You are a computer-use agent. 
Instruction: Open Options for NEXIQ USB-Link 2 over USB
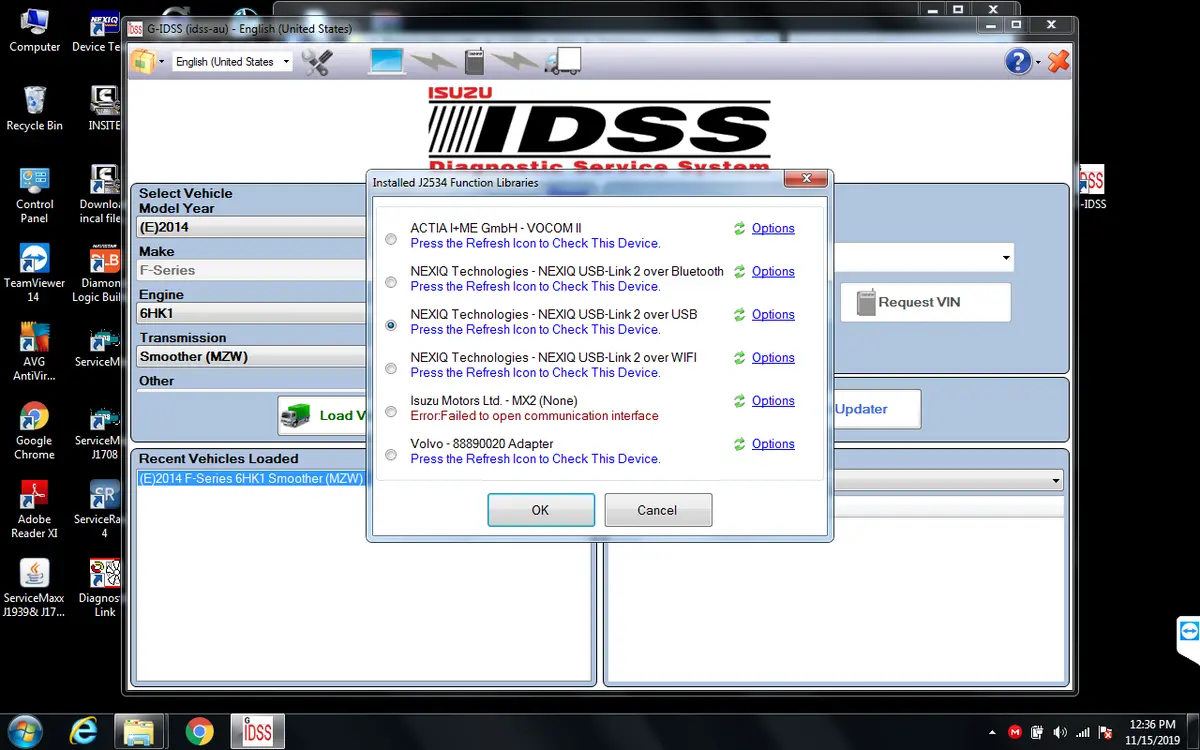[773, 314]
